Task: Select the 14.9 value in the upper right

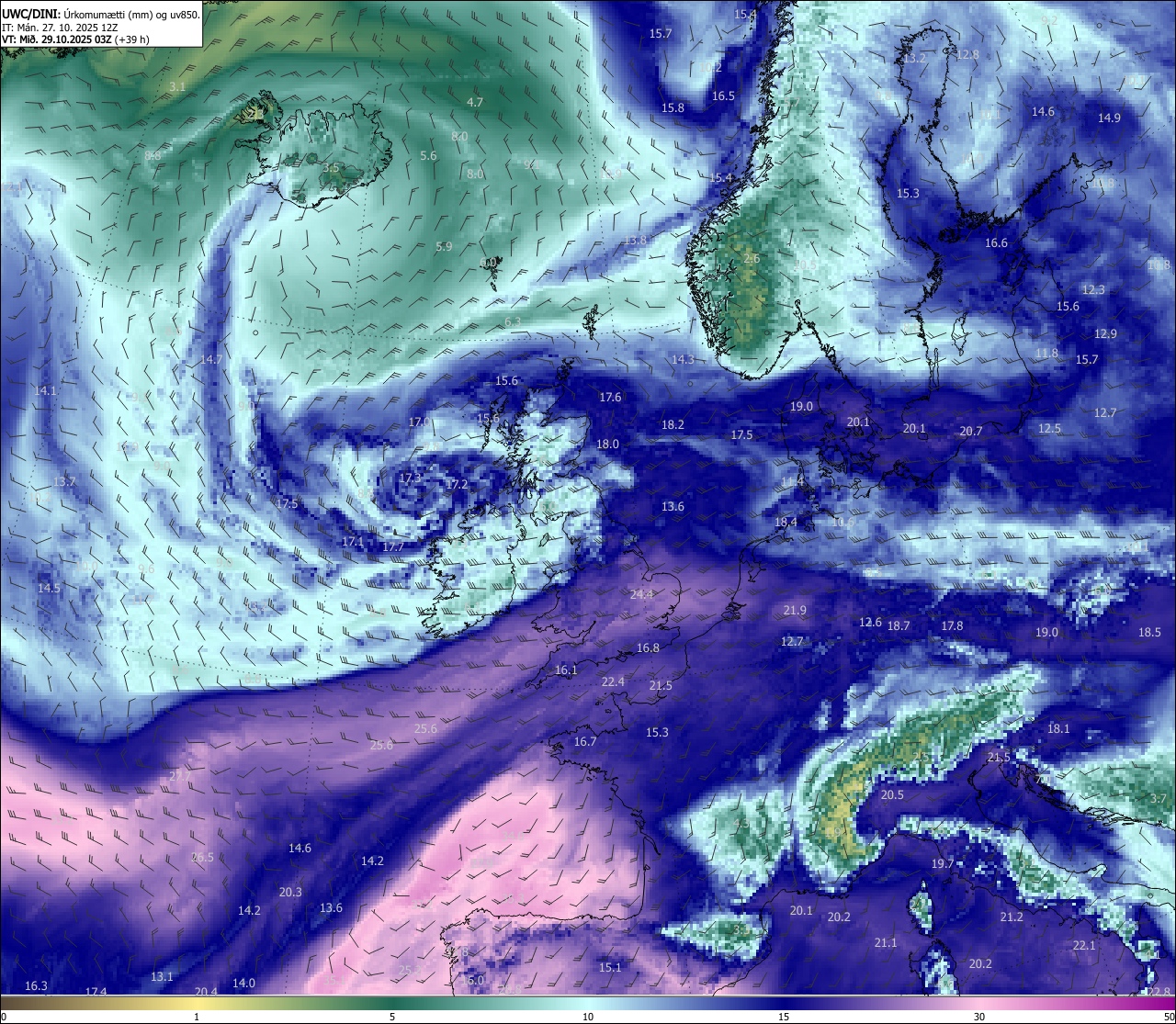Action: (1109, 118)
